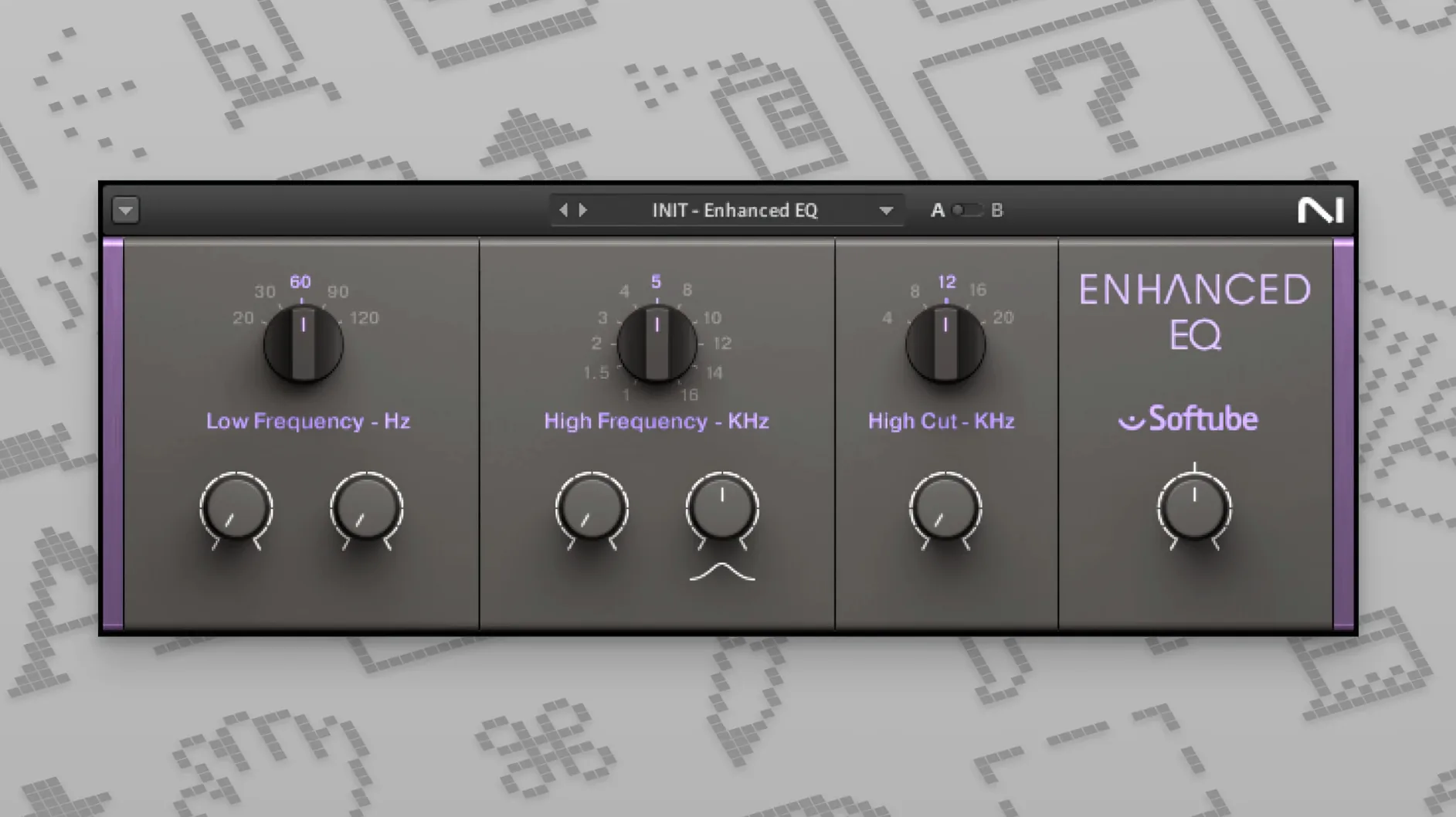
Task: Click the left knob under High Frequency
Action: (x=592, y=510)
